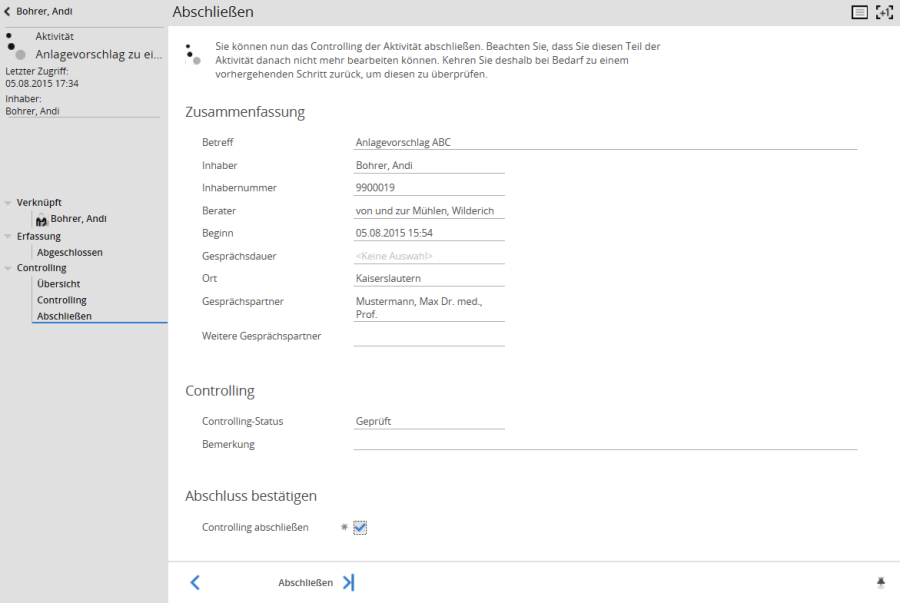This screenshot has height=603, width=900.
Task: Click the Weitere Gesprächspartner field
Action: coord(428,337)
